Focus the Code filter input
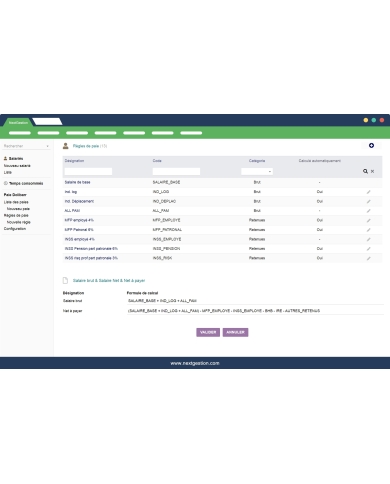The width and height of the screenshot is (390, 484). pyautogui.click(x=176, y=171)
